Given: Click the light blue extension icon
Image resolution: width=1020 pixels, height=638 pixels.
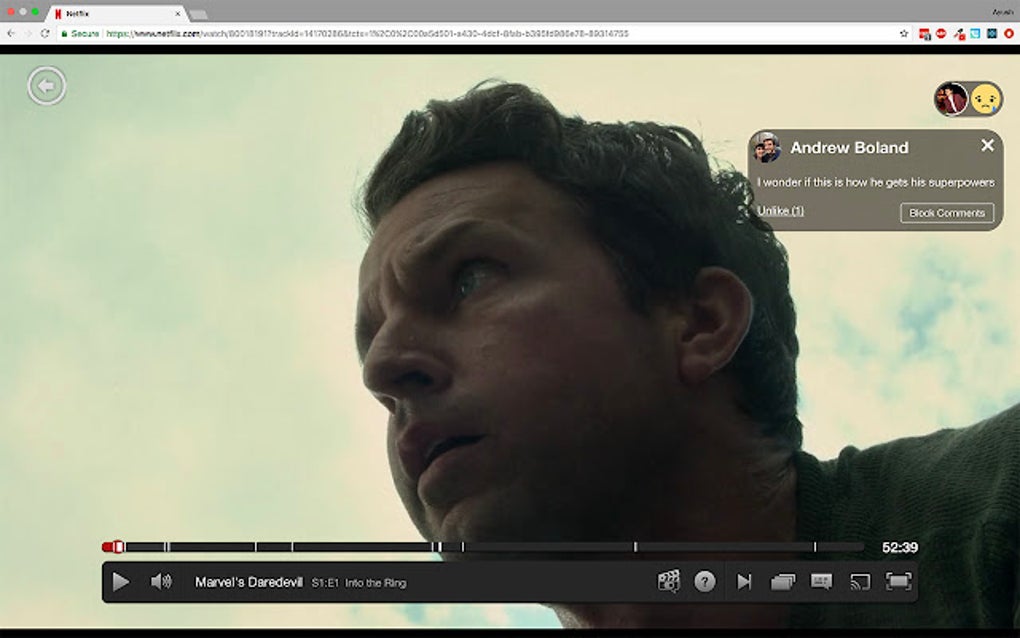Looking at the screenshot, I should click(x=975, y=33).
